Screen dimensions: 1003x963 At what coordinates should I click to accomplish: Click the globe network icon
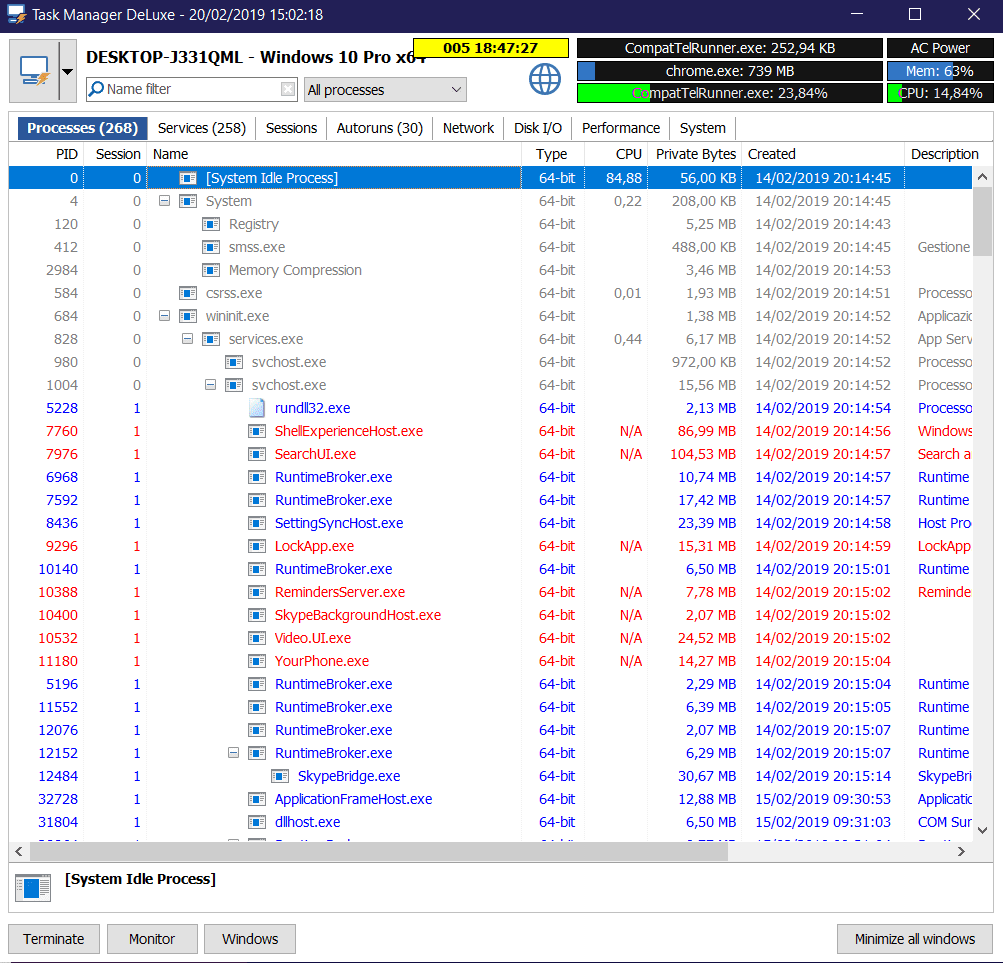tap(545, 79)
